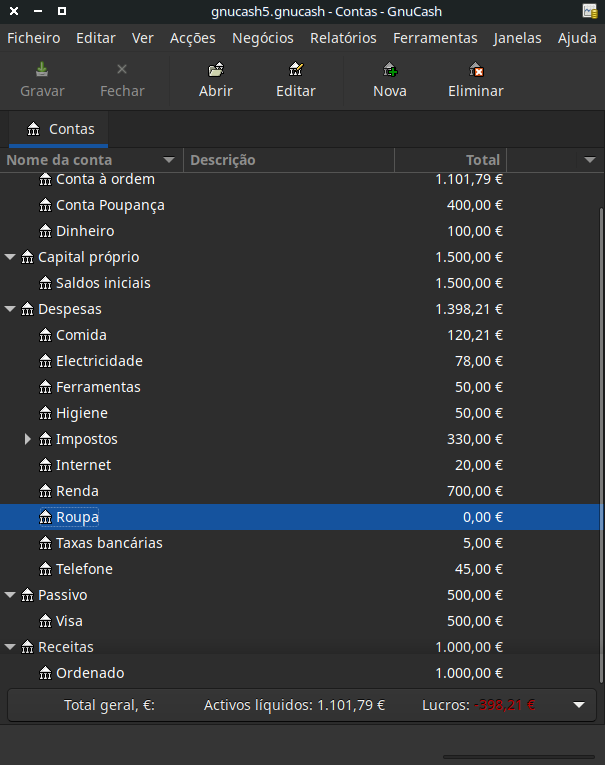Click the bank icon beside Ordenado

[x=45, y=673]
